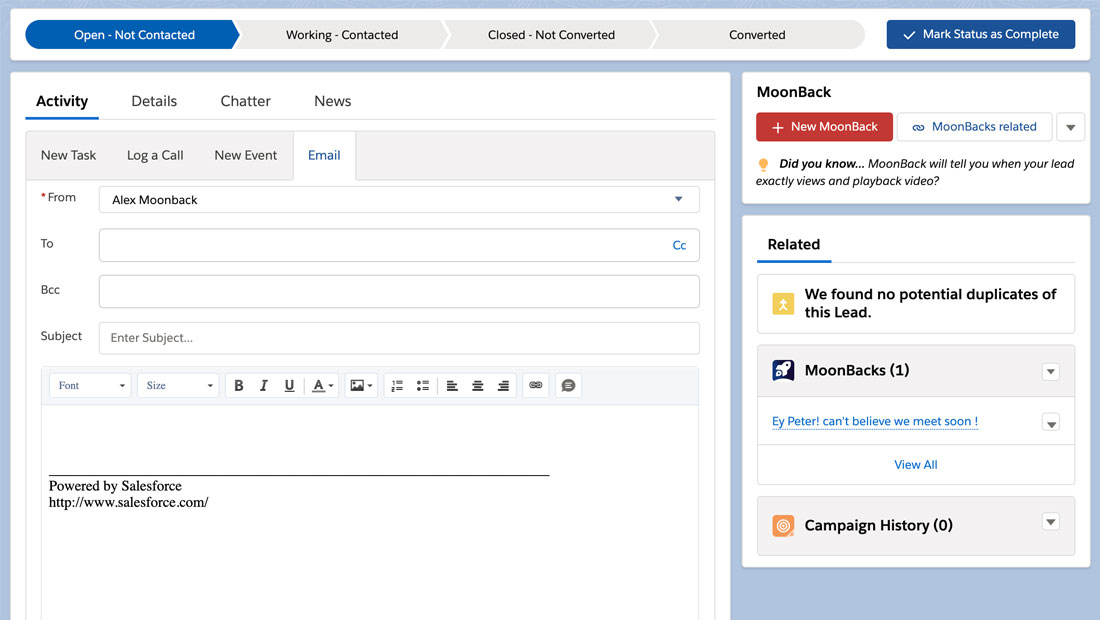Viewport: 1100px width, 620px height.
Task: Open the insert image menu
Action: coord(361,386)
